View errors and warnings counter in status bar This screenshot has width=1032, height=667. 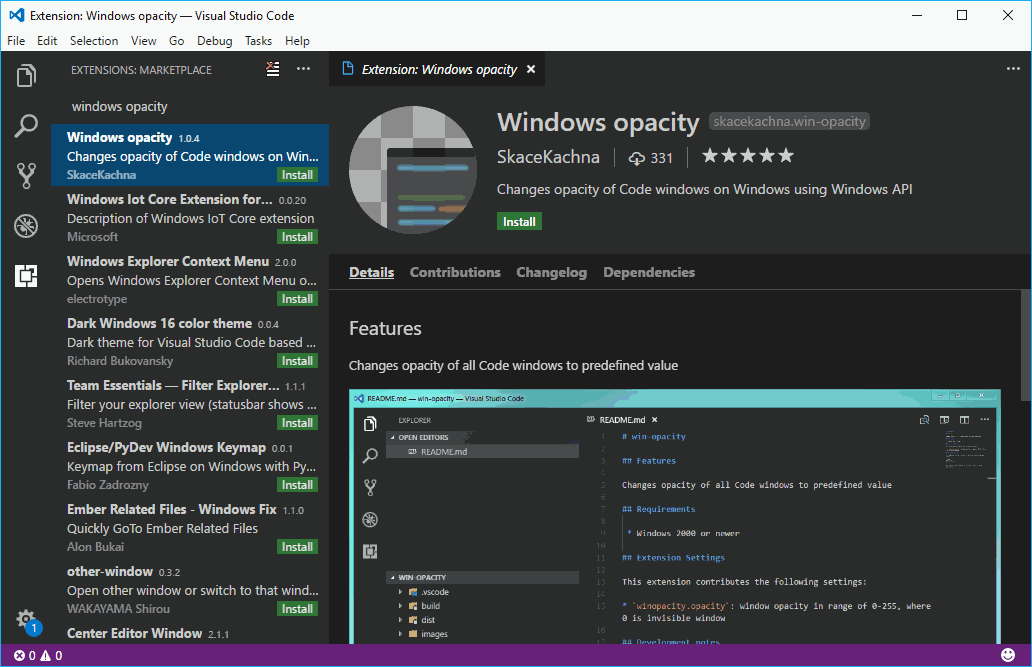31,655
